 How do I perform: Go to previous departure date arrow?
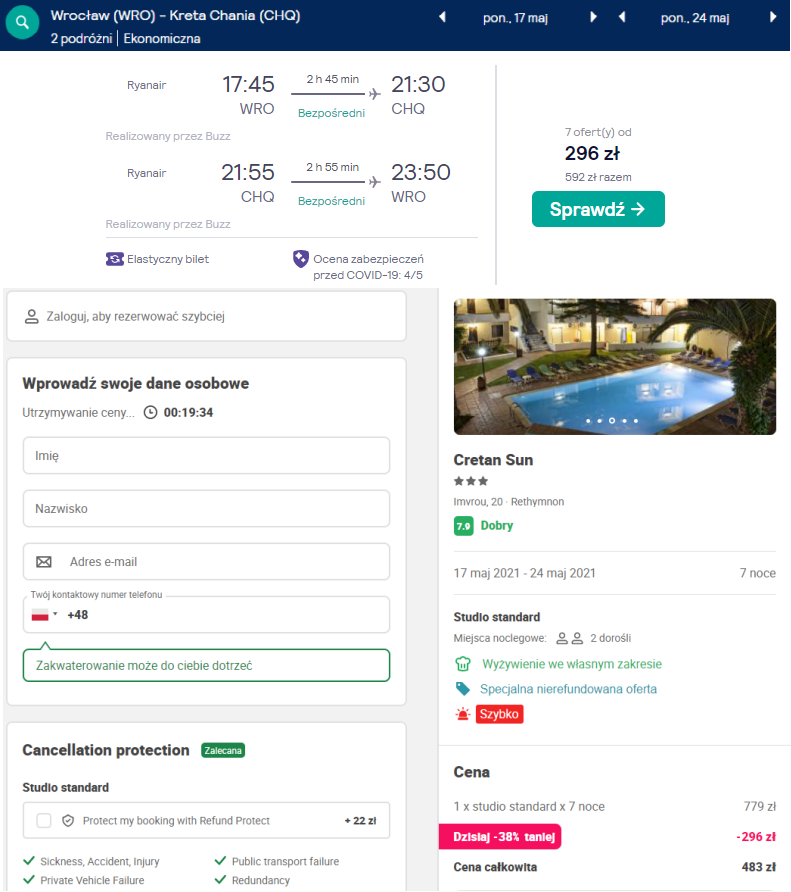coord(444,17)
